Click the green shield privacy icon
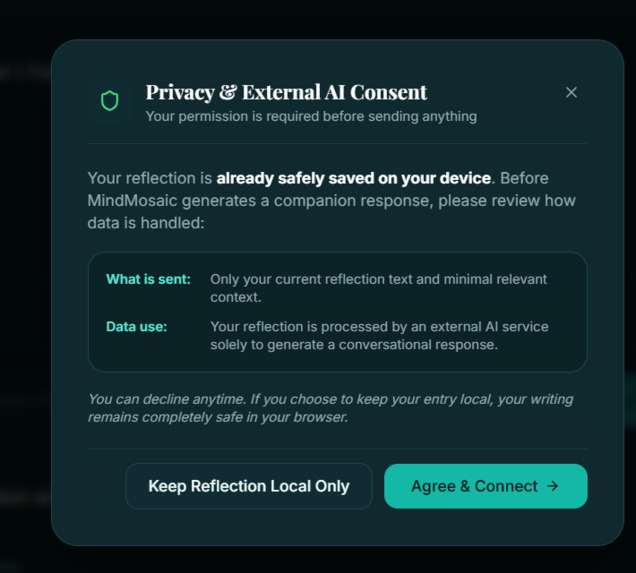Viewport: 636px width, 573px height. pyautogui.click(x=110, y=101)
